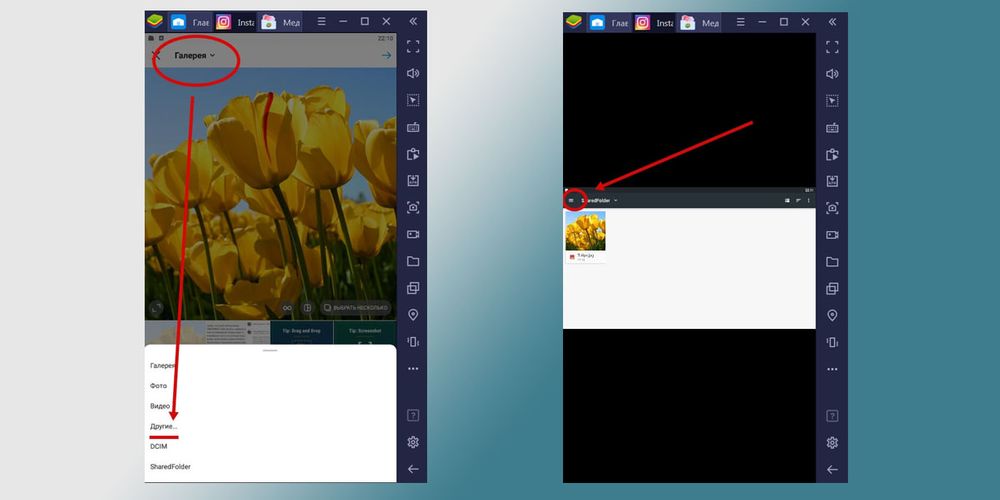Take screenshot using right sidebar camera icon
Image resolution: width=1000 pixels, height=500 pixels.
pos(831,208)
